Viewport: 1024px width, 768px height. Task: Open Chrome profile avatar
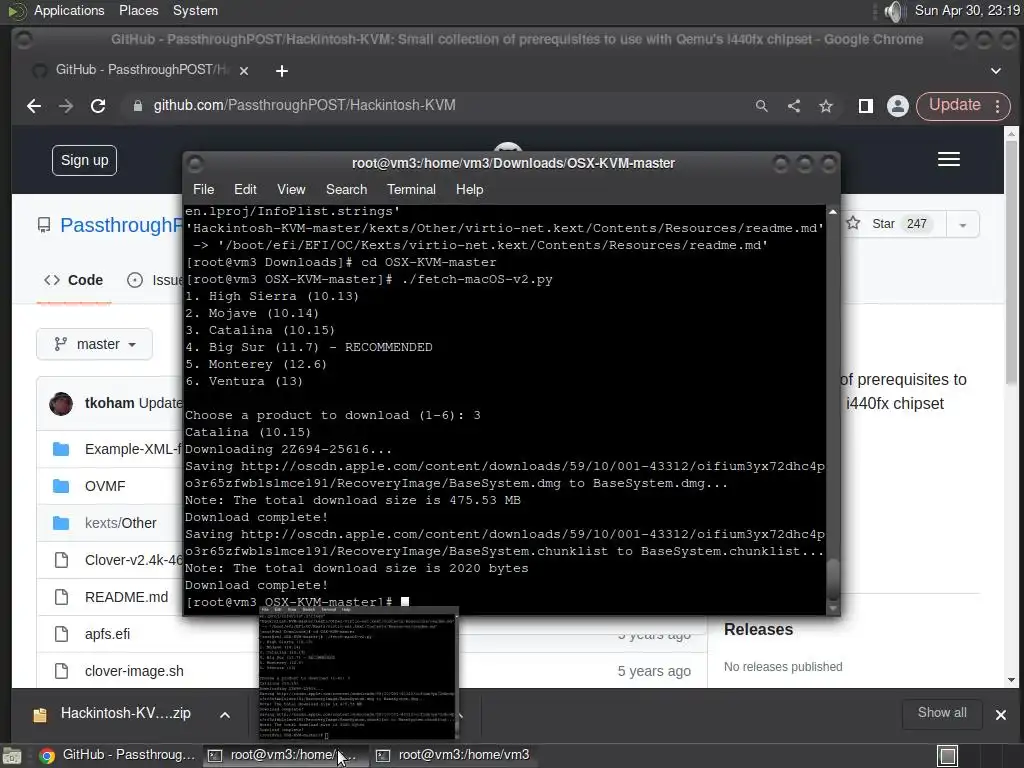(898, 106)
